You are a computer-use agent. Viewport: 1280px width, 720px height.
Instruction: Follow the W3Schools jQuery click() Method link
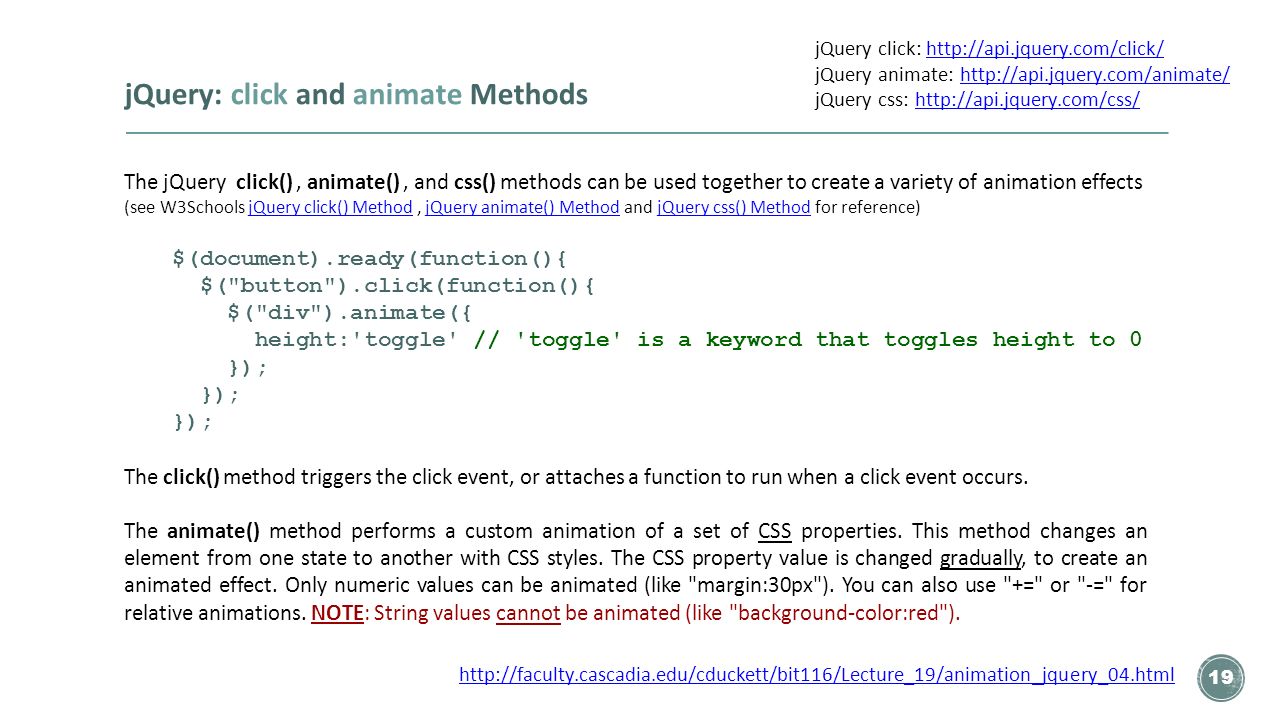tap(330, 207)
